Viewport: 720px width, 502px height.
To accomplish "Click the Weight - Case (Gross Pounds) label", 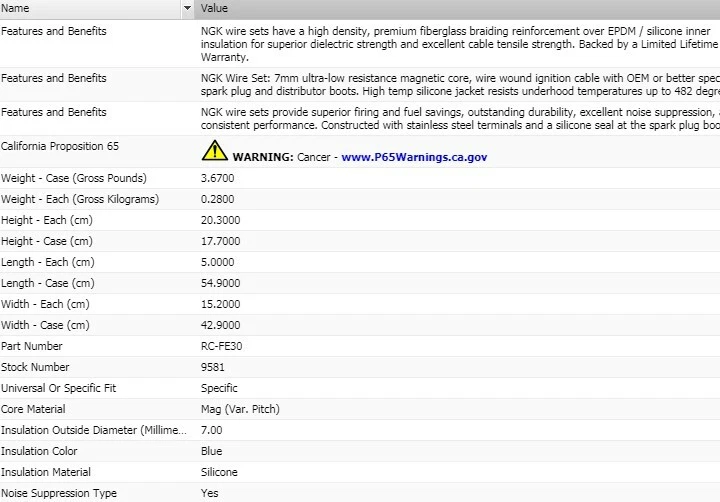I will click(73, 178).
